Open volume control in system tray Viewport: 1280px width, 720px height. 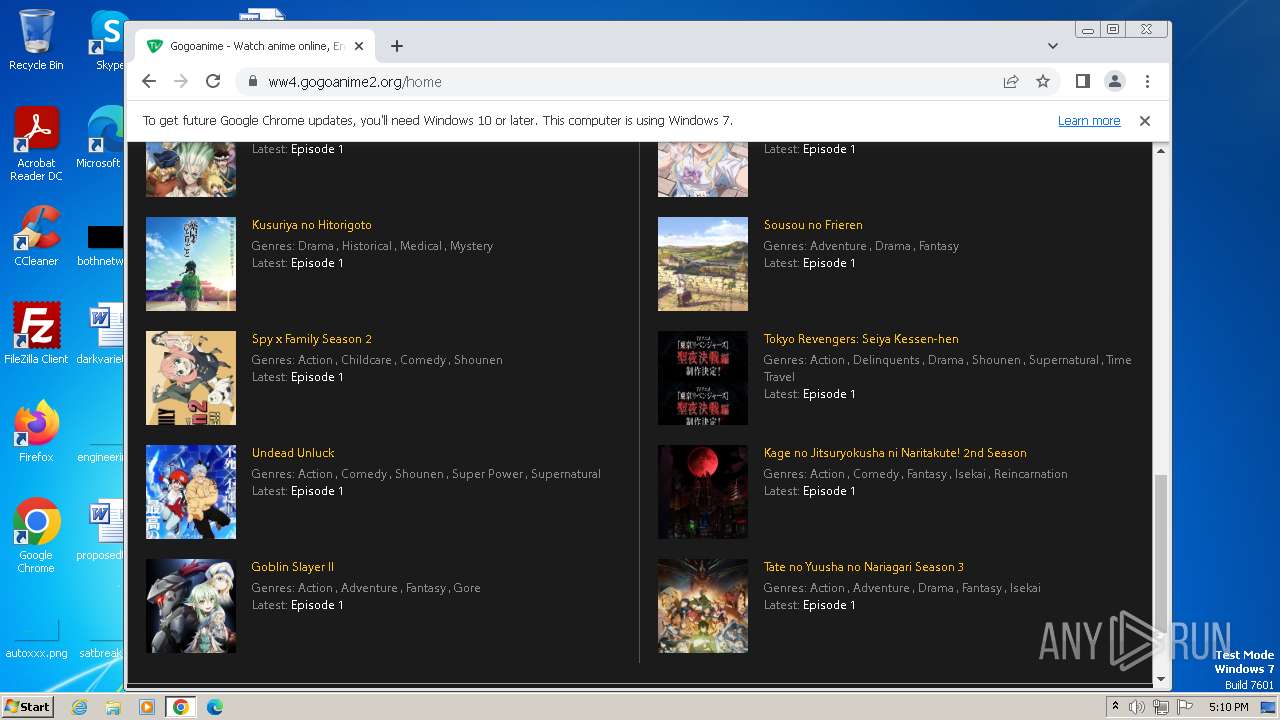click(1137, 707)
